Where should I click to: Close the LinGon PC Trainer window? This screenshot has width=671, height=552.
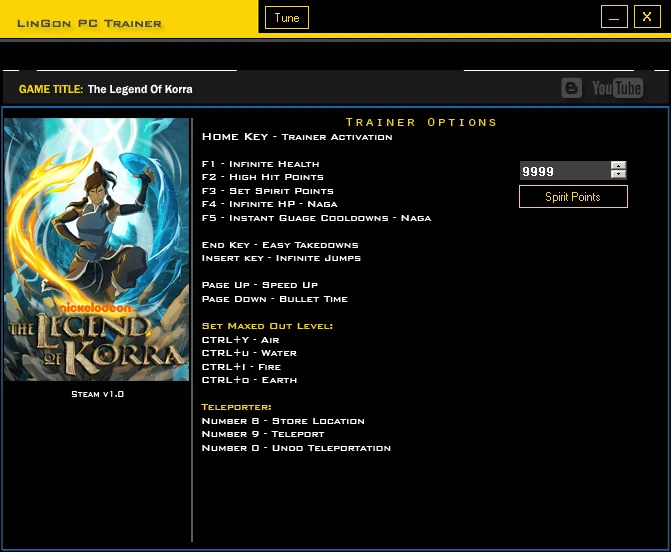(x=647, y=17)
